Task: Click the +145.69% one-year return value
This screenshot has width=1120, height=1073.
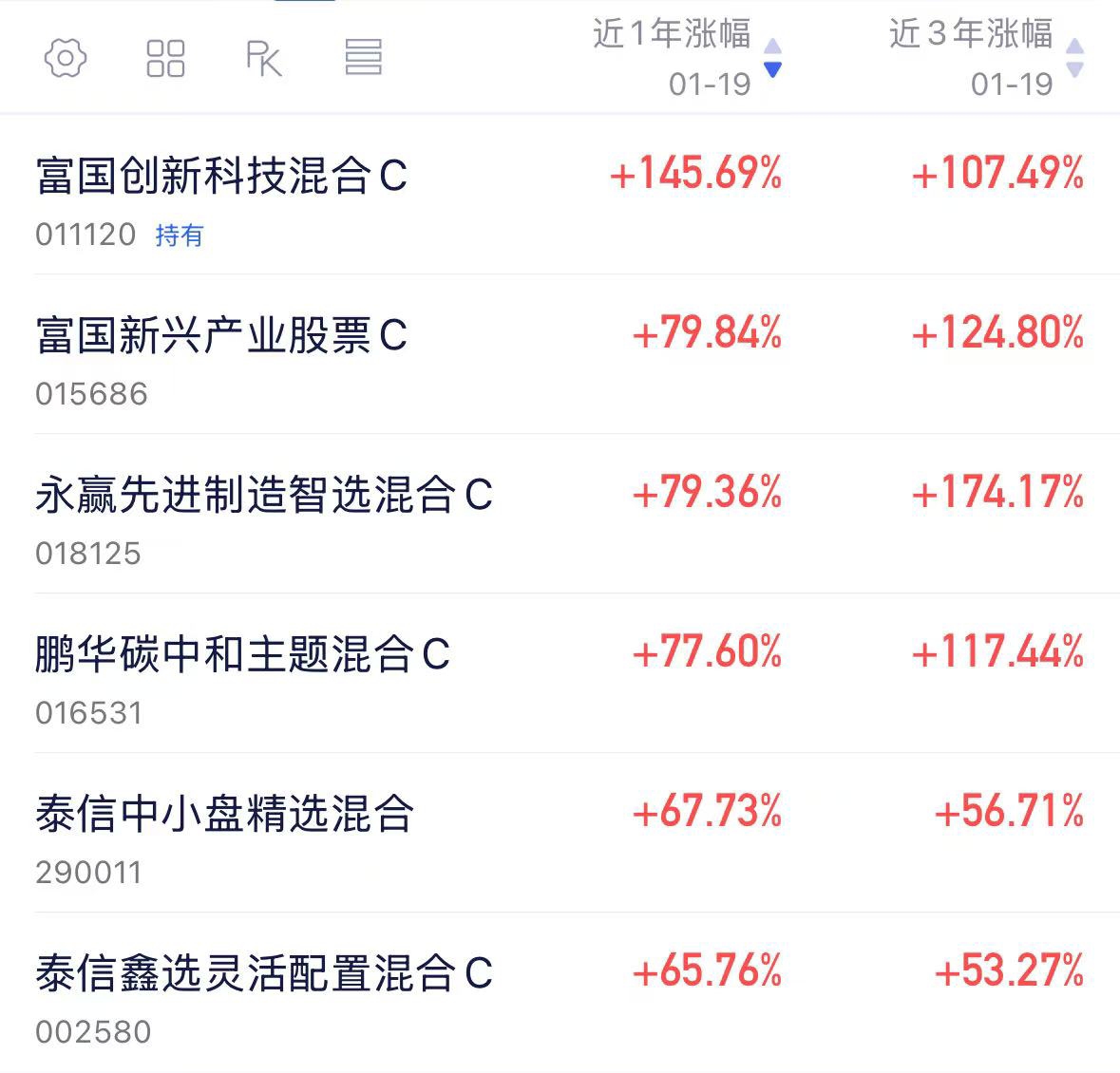Action: [x=696, y=174]
